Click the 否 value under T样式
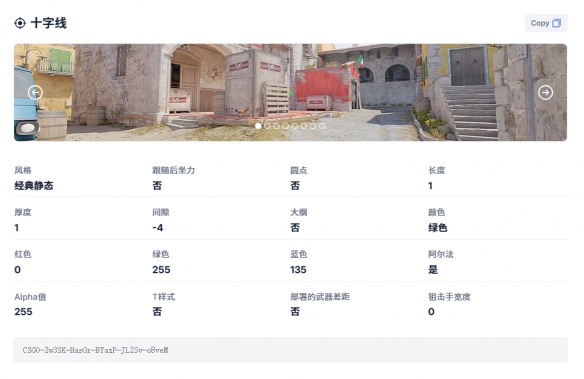 pyautogui.click(x=157, y=312)
